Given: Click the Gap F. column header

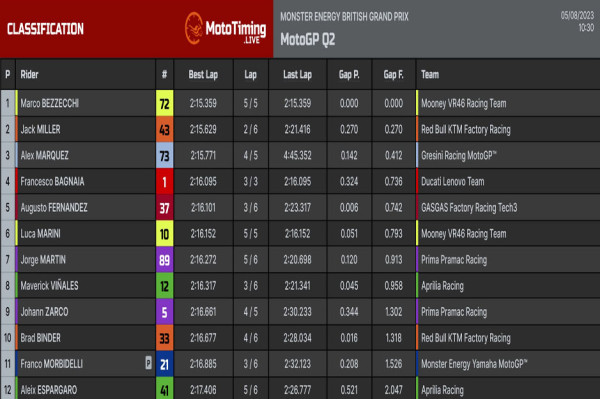Looking at the screenshot, I should click(393, 74).
